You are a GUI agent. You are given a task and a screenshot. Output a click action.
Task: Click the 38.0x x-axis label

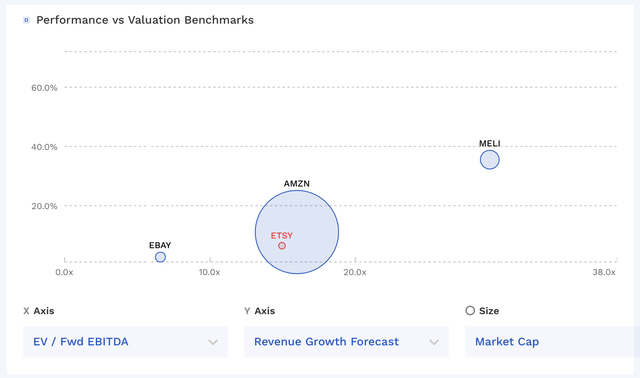tap(604, 272)
